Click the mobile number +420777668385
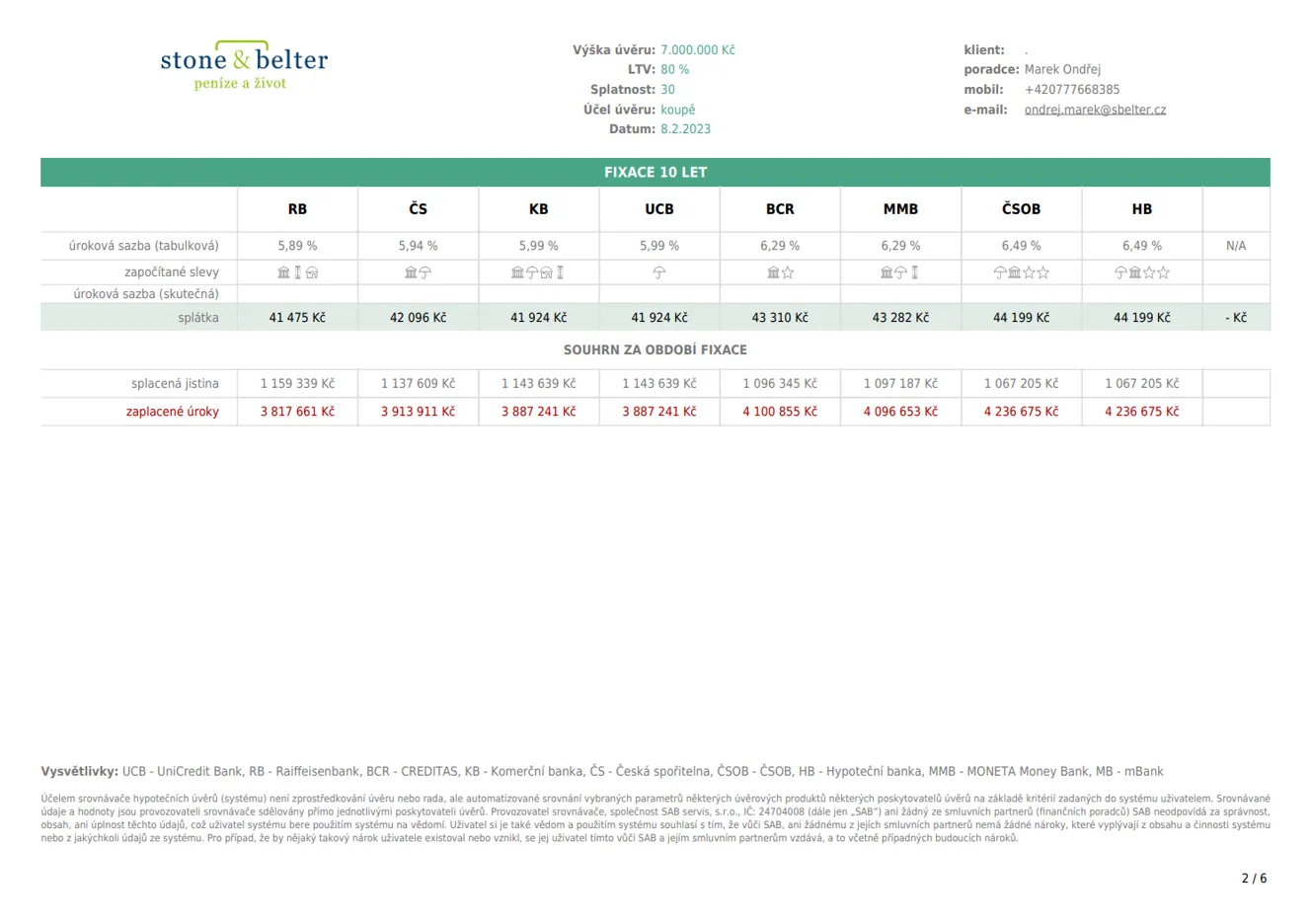Viewport: 1310px width, 924px height. point(1071,90)
